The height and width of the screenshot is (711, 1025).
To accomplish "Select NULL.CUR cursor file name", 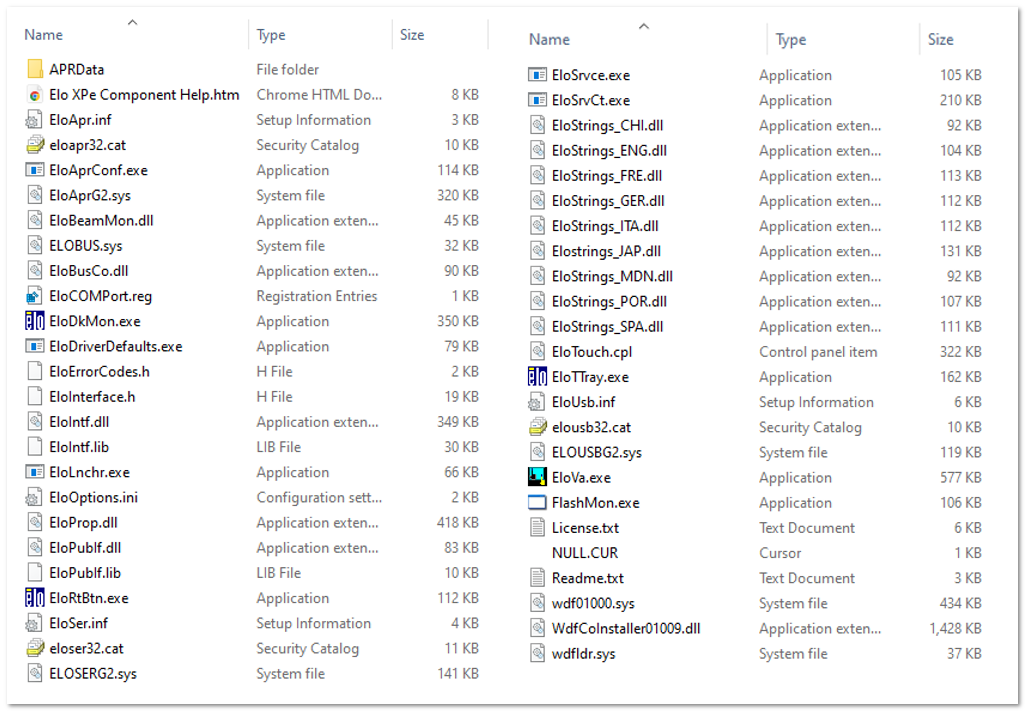I will 584,553.
